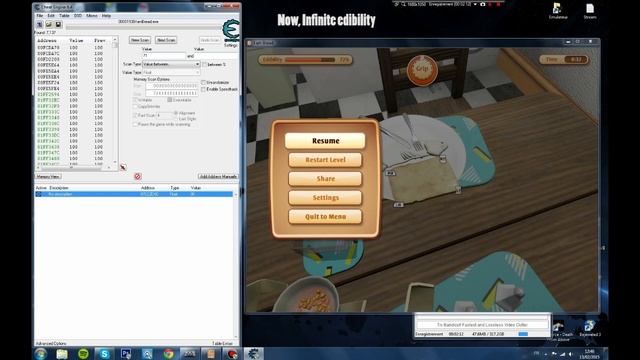Click the blue recording progress bar
640x360 pixels.
coord(523,334)
